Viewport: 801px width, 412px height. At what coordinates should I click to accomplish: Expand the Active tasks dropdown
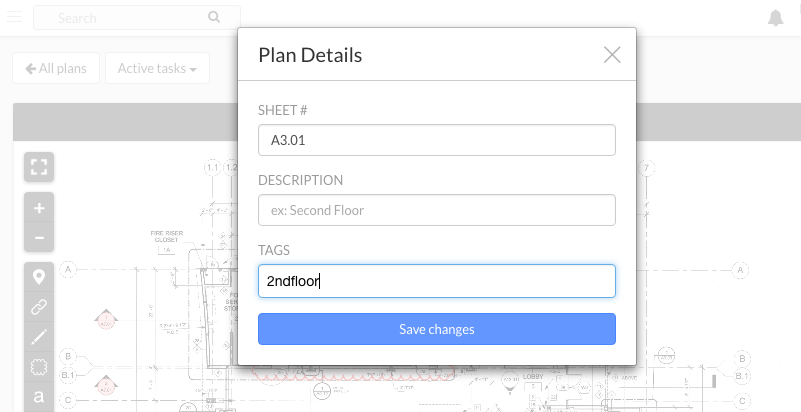tap(157, 68)
